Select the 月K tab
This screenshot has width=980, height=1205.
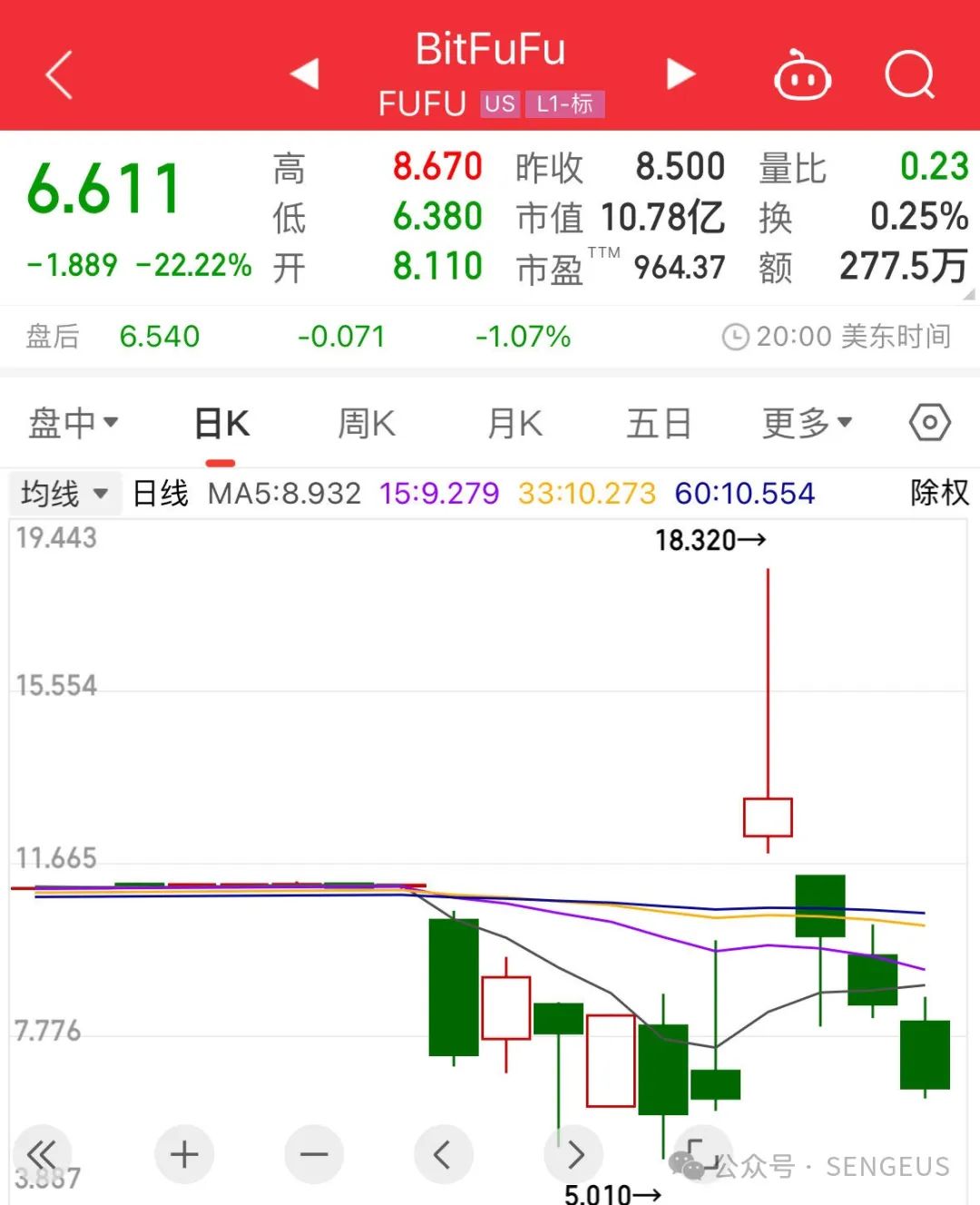pos(514,424)
